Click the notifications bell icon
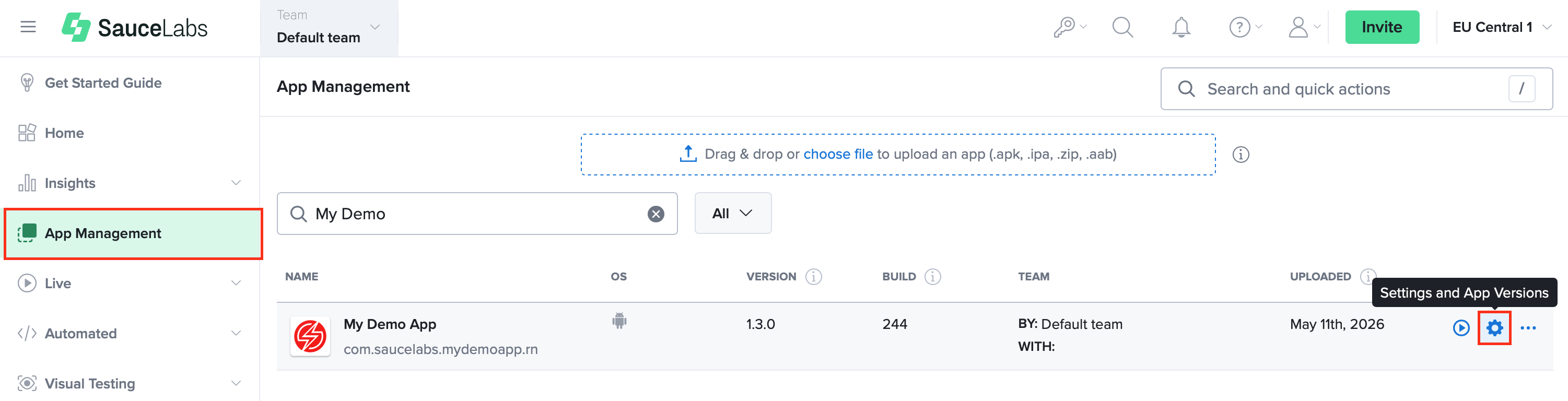The width and height of the screenshot is (1568, 401). (1181, 27)
